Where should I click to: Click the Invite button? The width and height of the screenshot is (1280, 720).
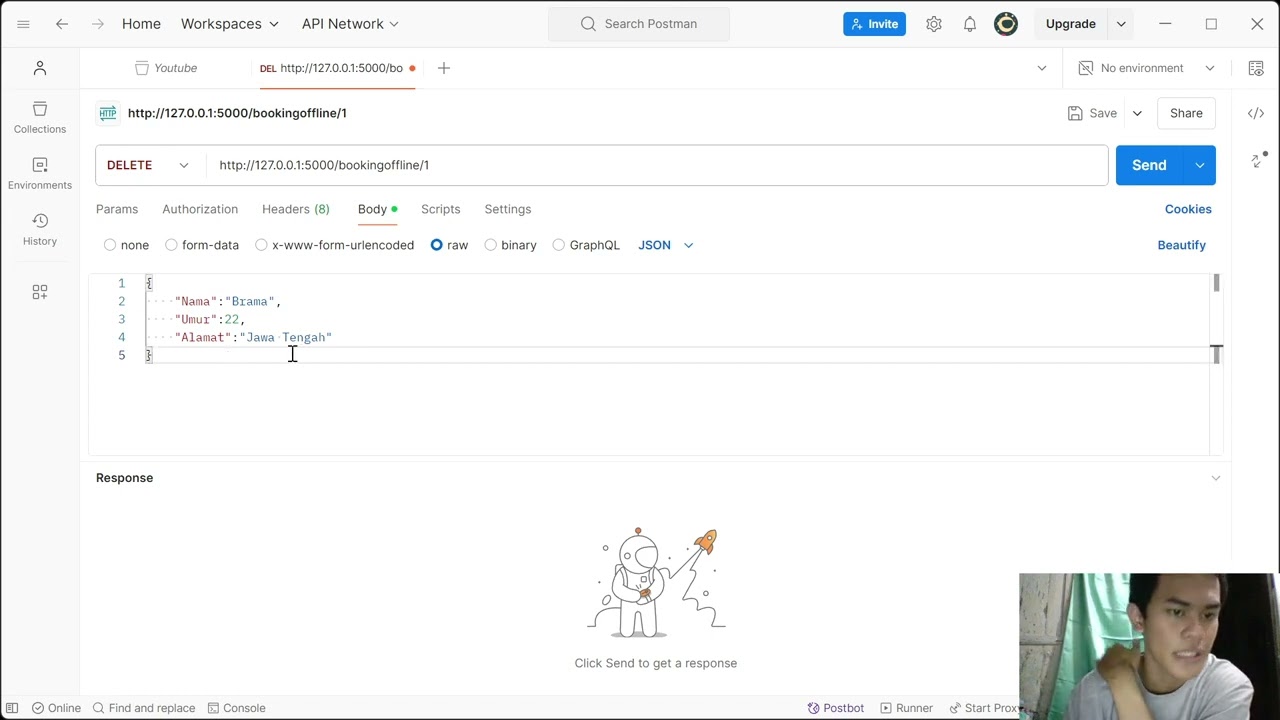(874, 24)
